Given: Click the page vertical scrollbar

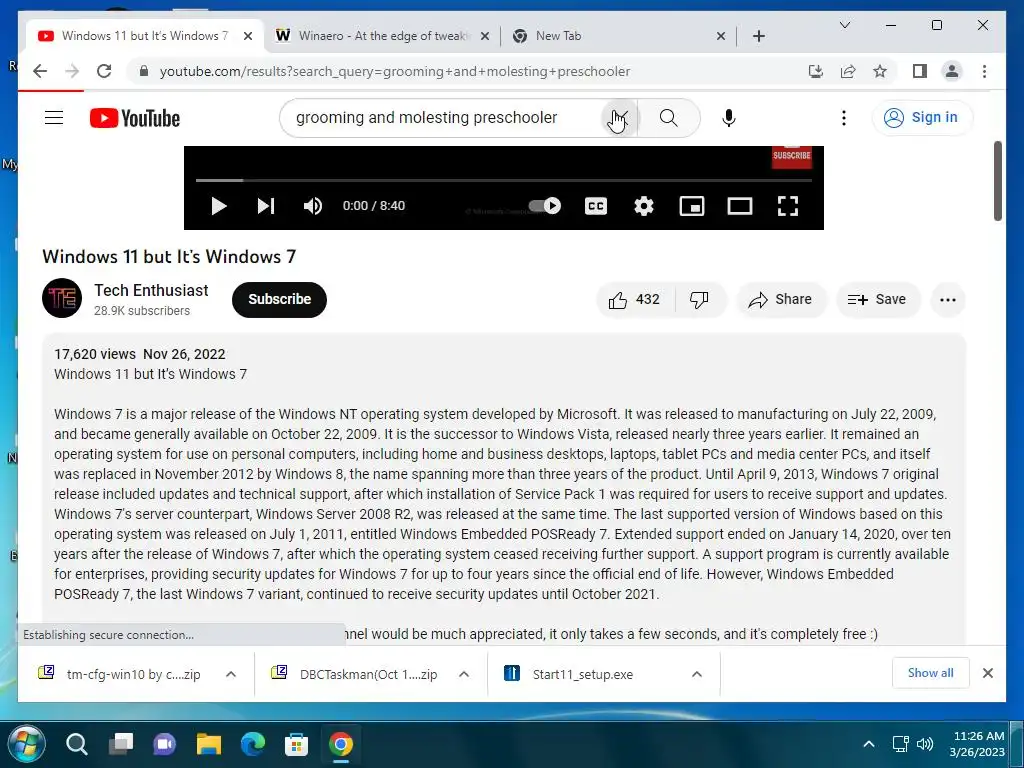Looking at the screenshot, I should (997, 181).
